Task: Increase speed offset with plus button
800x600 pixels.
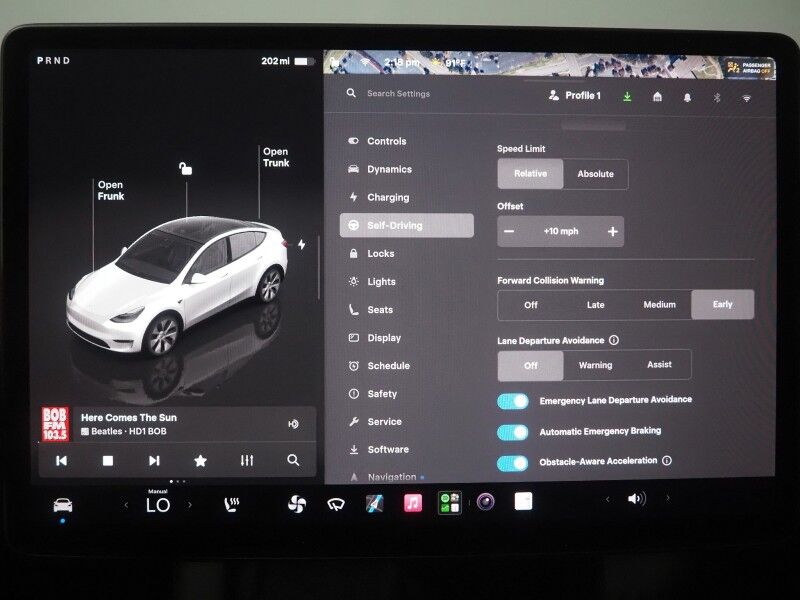Action: pos(613,232)
